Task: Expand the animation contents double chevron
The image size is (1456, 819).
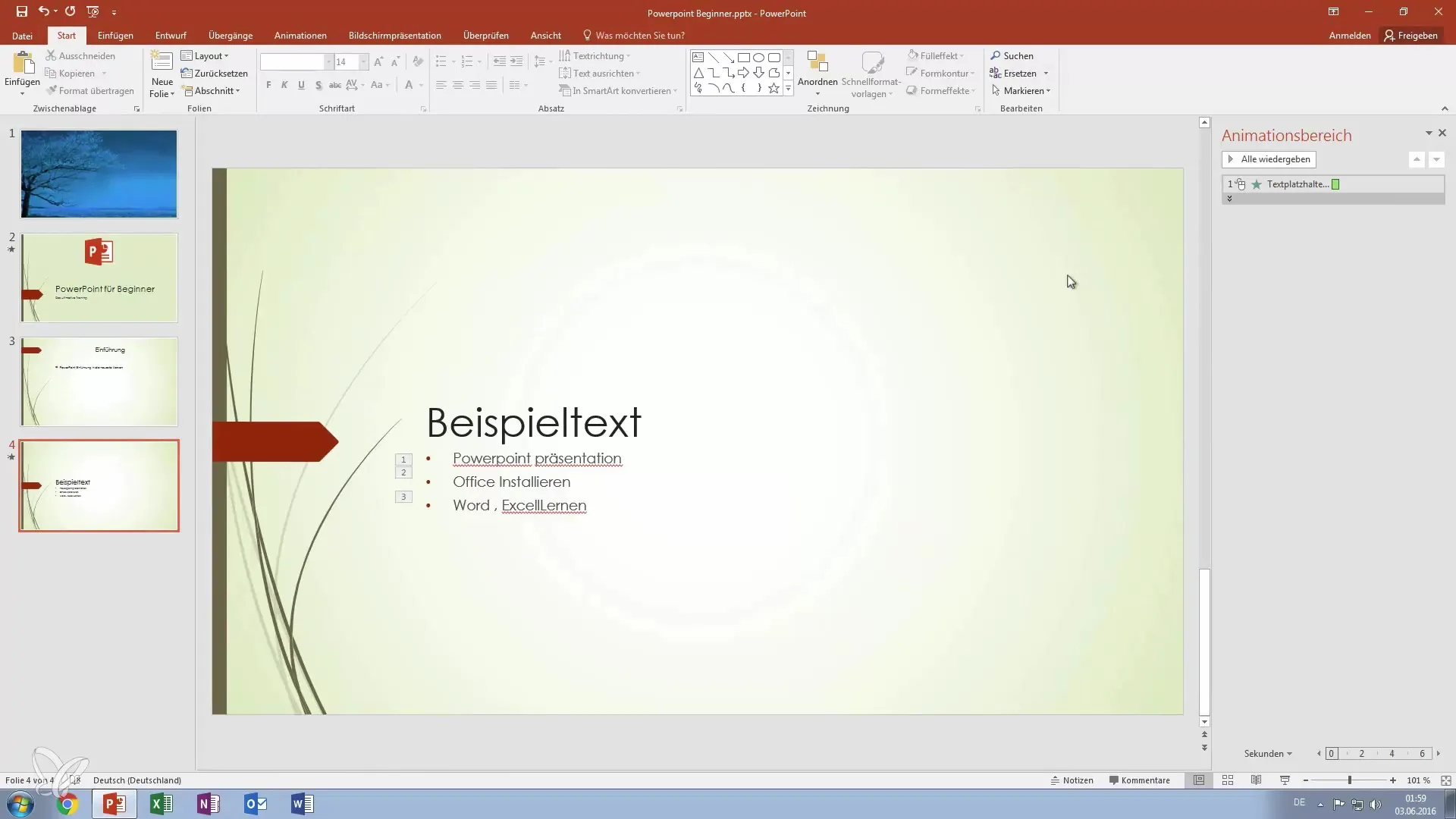Action: click(x=1229, y=199)
